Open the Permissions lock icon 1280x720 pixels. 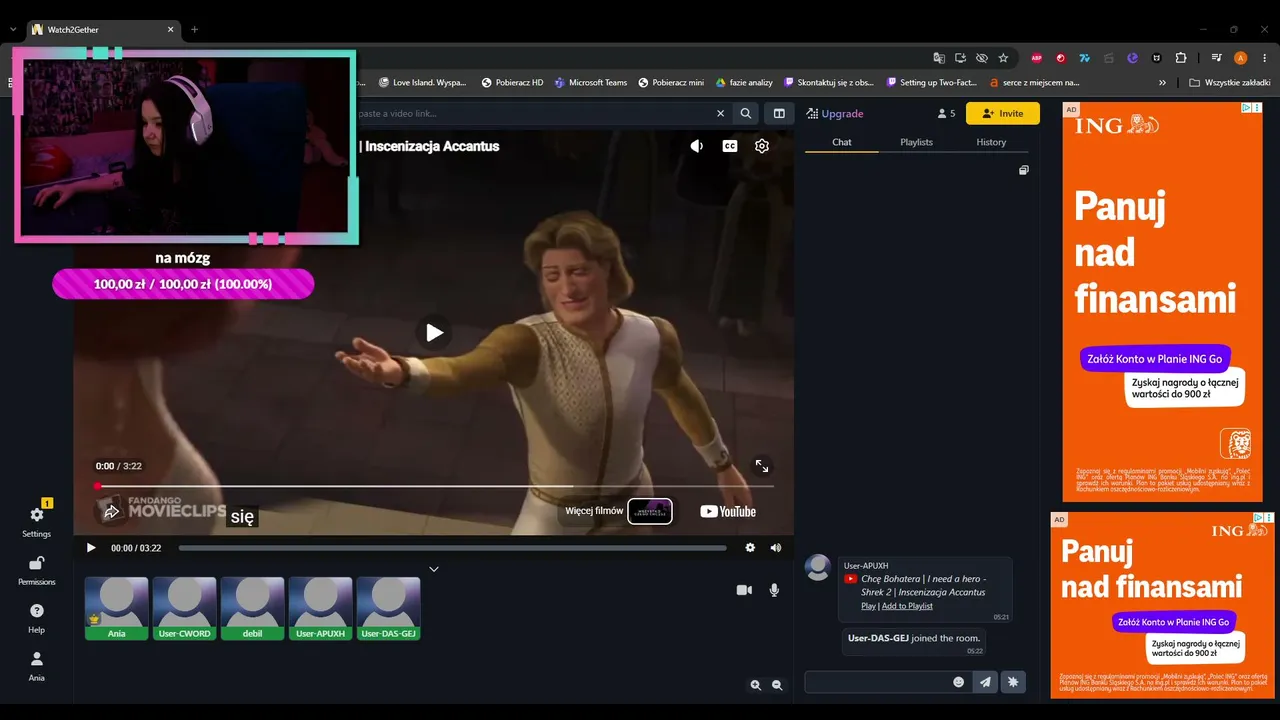point(37,563)
